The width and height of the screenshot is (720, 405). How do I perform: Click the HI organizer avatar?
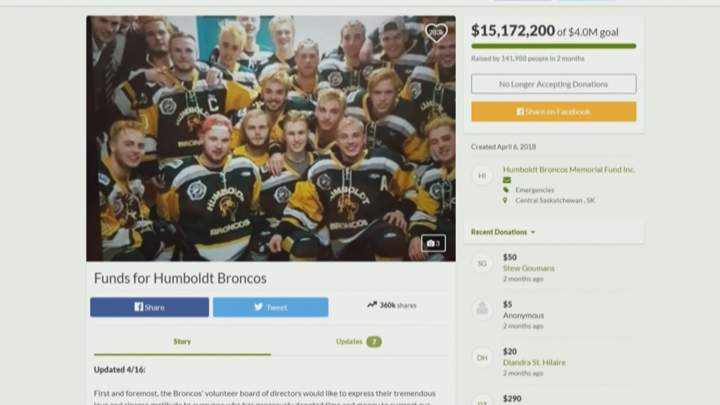482,175
